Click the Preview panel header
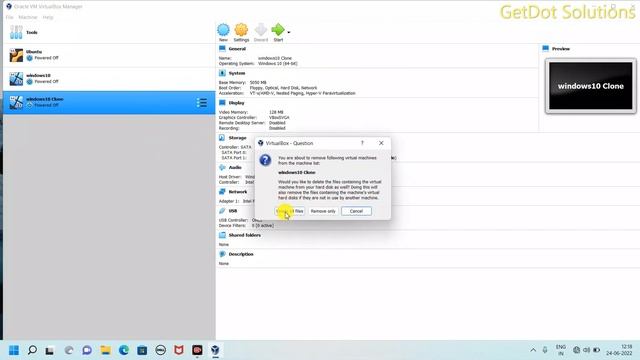This screenshot has width=640, height=360. point(560,49)
